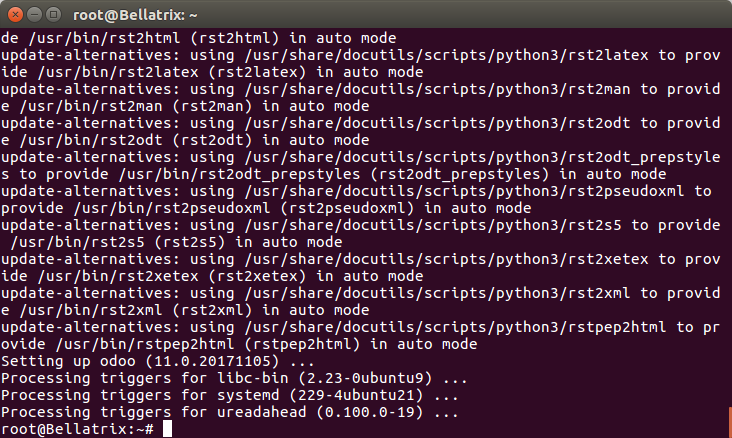Click the (rst2pseudoxml) text in output
The width and height of the screenshot is (732, 438).
click(347, 208)
